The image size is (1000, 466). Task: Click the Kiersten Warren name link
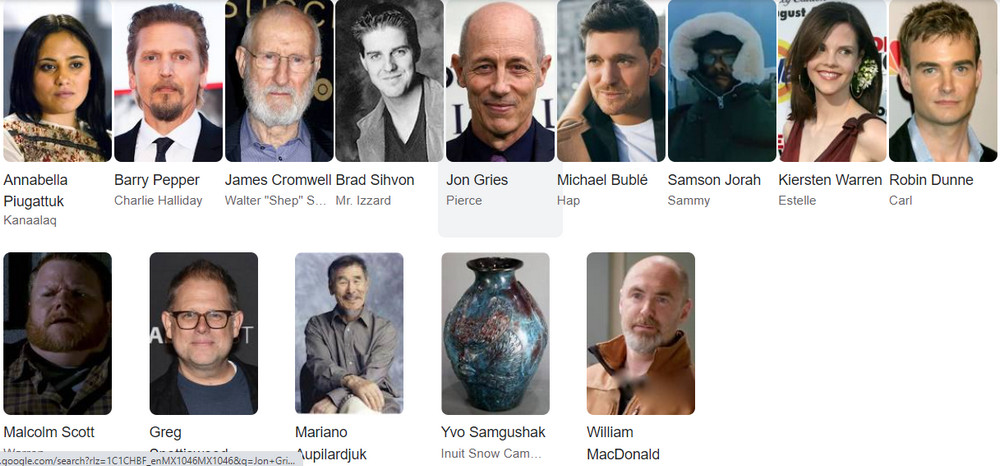830,180
